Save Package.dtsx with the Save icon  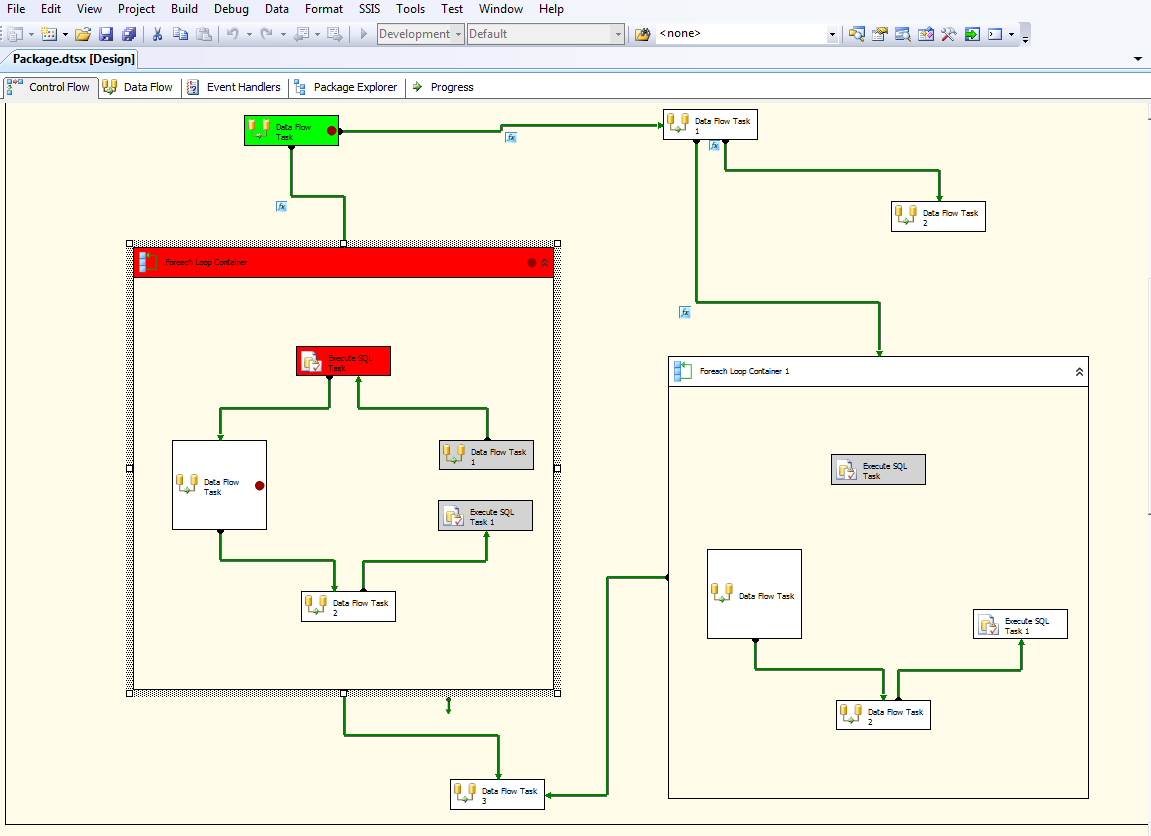pyautogui.click(x=107, y=33)
